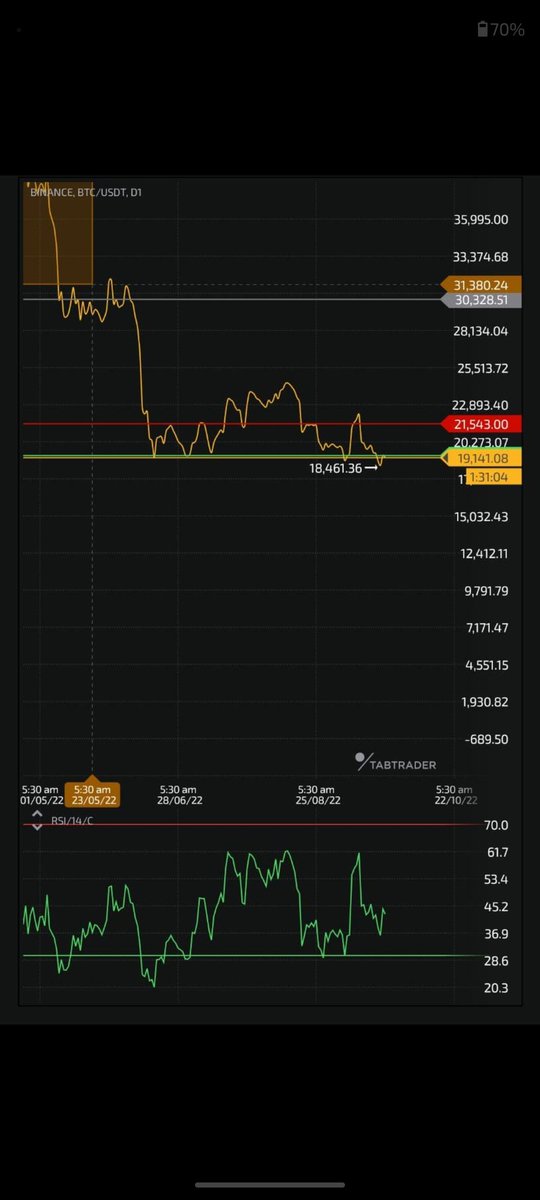Tap the 35,995.00 price scale value
The image size is (540, 1200).
click(481, 220)
